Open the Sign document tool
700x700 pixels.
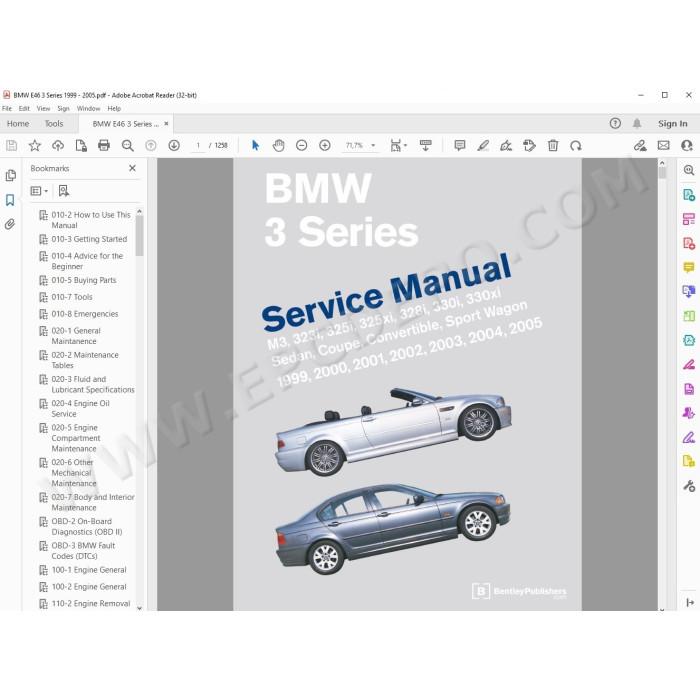[506, 146]
